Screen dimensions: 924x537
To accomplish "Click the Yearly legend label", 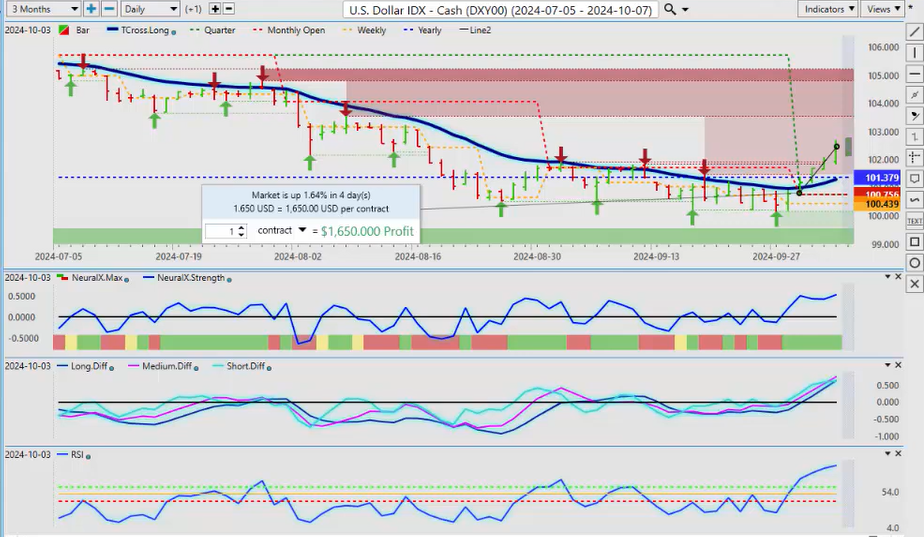I will (430, 30).
